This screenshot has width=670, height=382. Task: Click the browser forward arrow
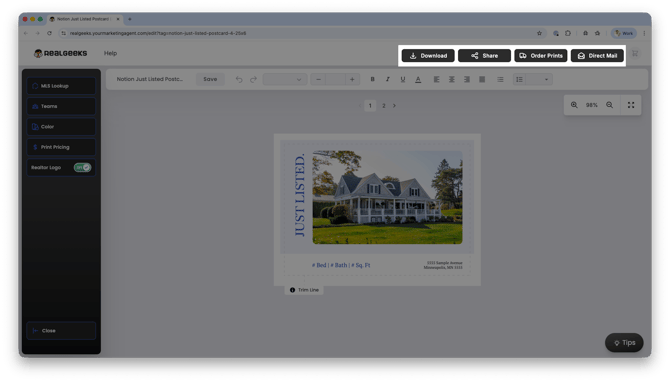pyautogui.click(x=38, y=33)
